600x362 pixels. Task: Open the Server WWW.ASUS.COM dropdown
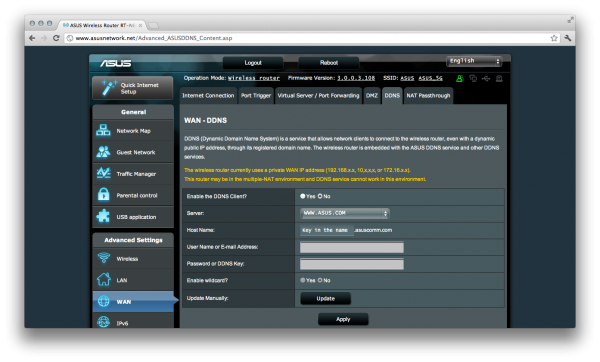tap(345, 213)
